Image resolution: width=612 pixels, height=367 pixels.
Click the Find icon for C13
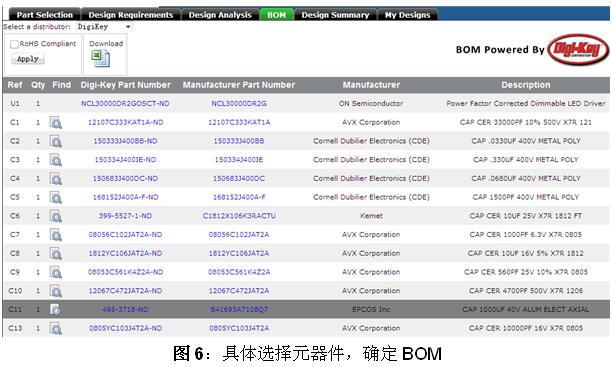(x=55, y=328)
